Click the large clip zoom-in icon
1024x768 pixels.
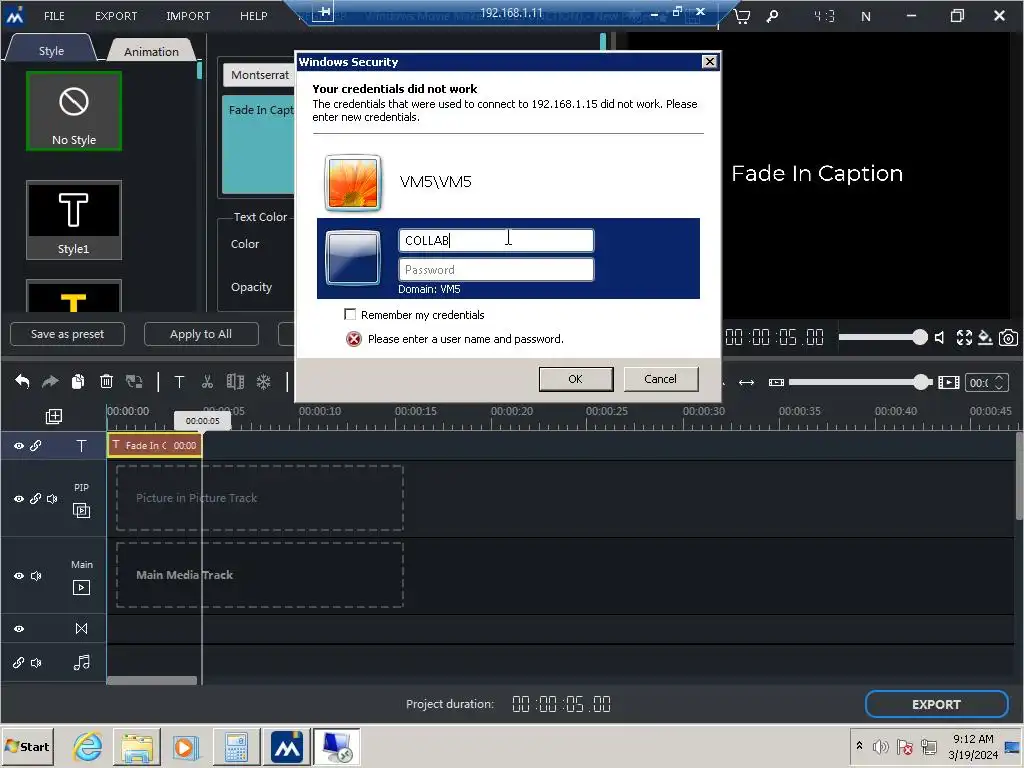pos(948,383)
